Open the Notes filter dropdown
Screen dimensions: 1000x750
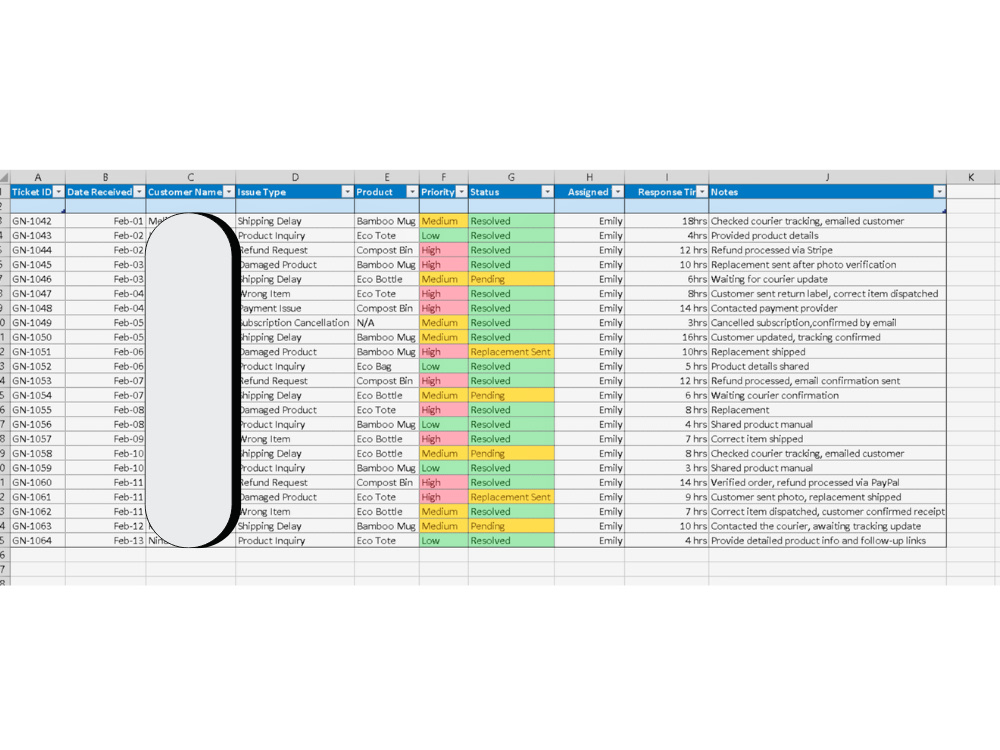pyautogui.click(x=939, y=192)
